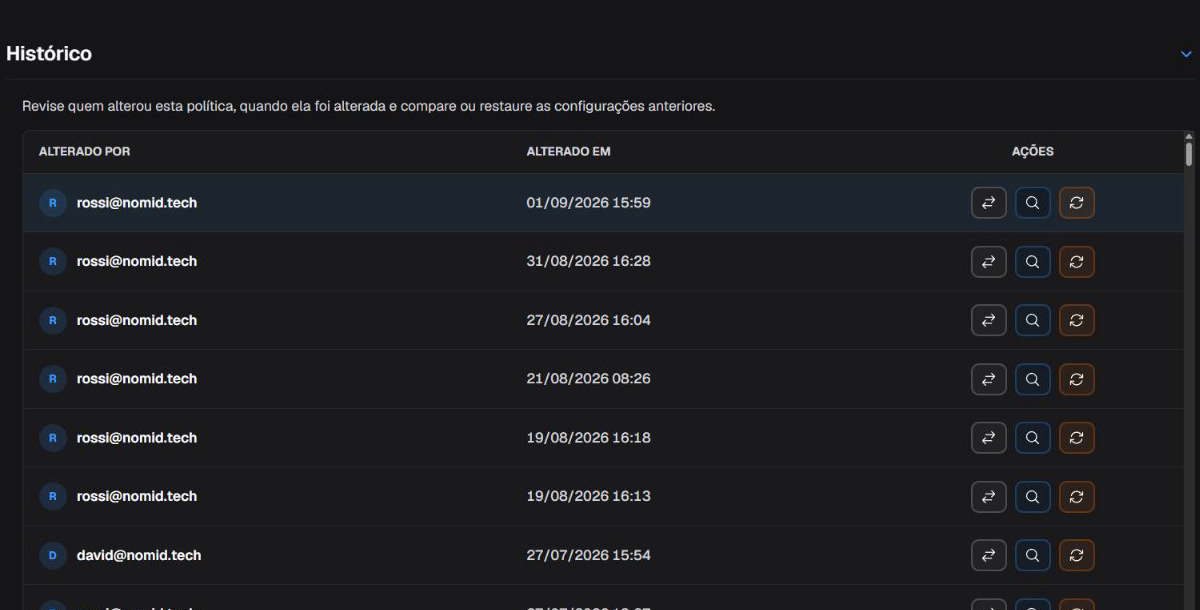Screen dimensions: 1200x610
Task: Select the date 21/08/2026 08:26
Action: pos(589,379)
